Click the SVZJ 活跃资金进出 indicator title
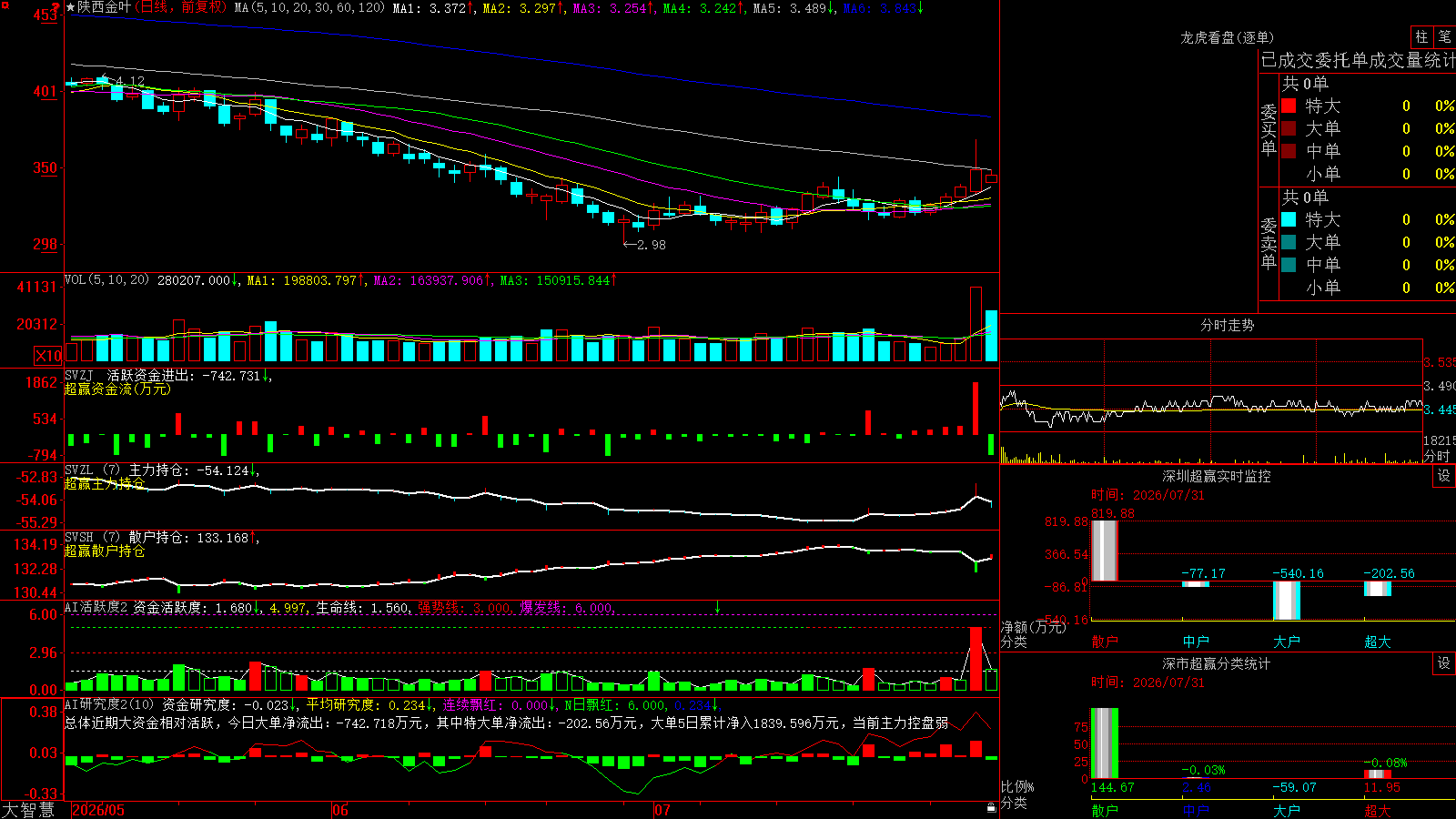 point(128,375)
